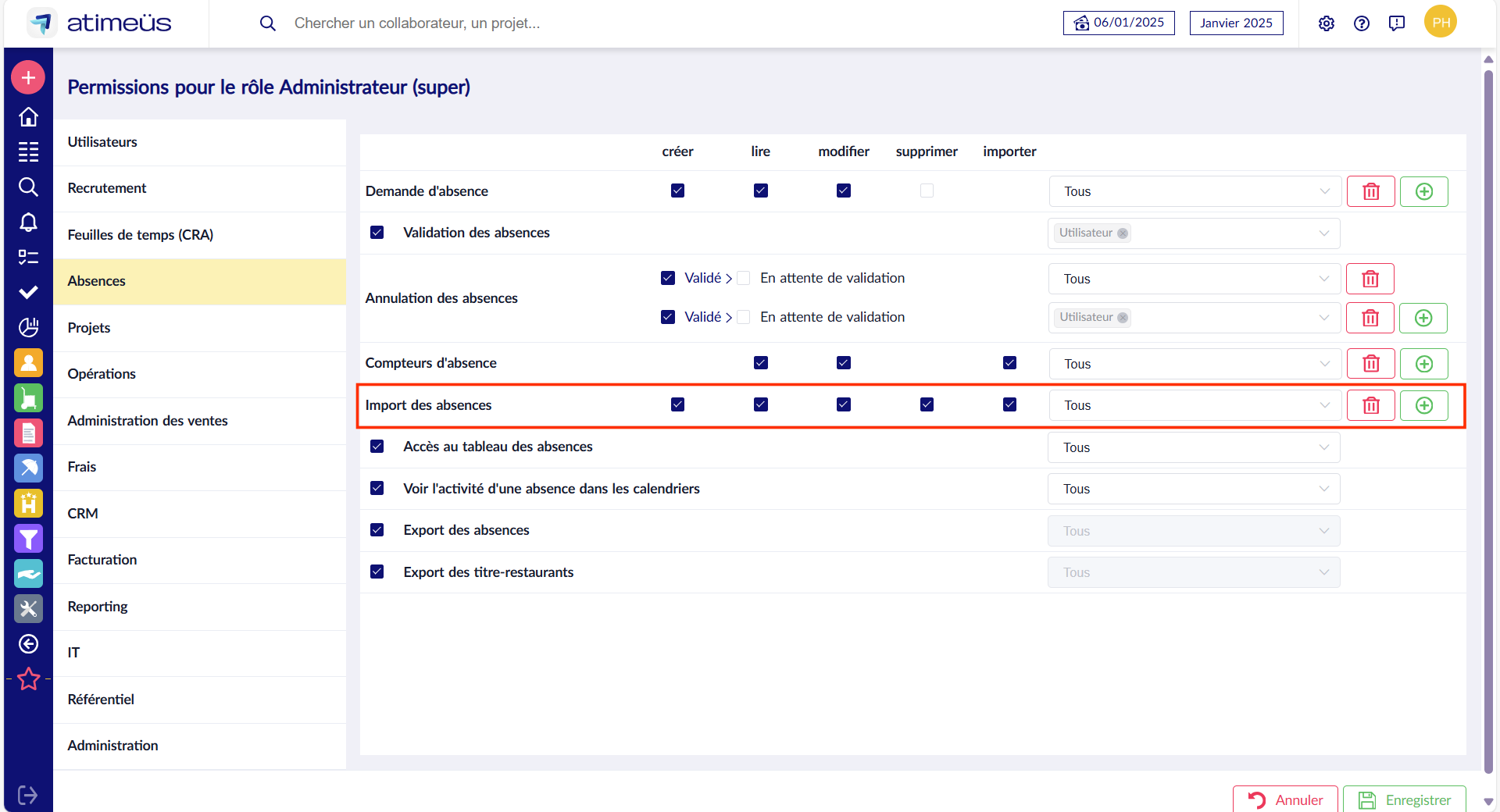Select the Facturation permissions section
Viewport: 1500px width, 812px height.
point(102,560)
